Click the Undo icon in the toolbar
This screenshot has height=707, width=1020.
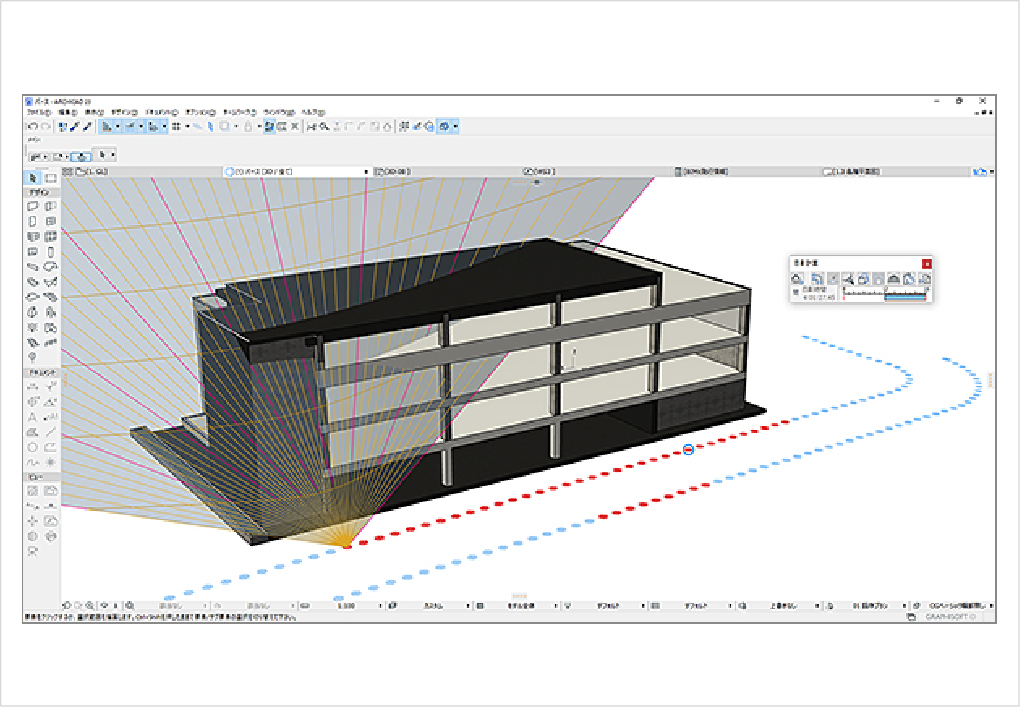click(32, 127)
